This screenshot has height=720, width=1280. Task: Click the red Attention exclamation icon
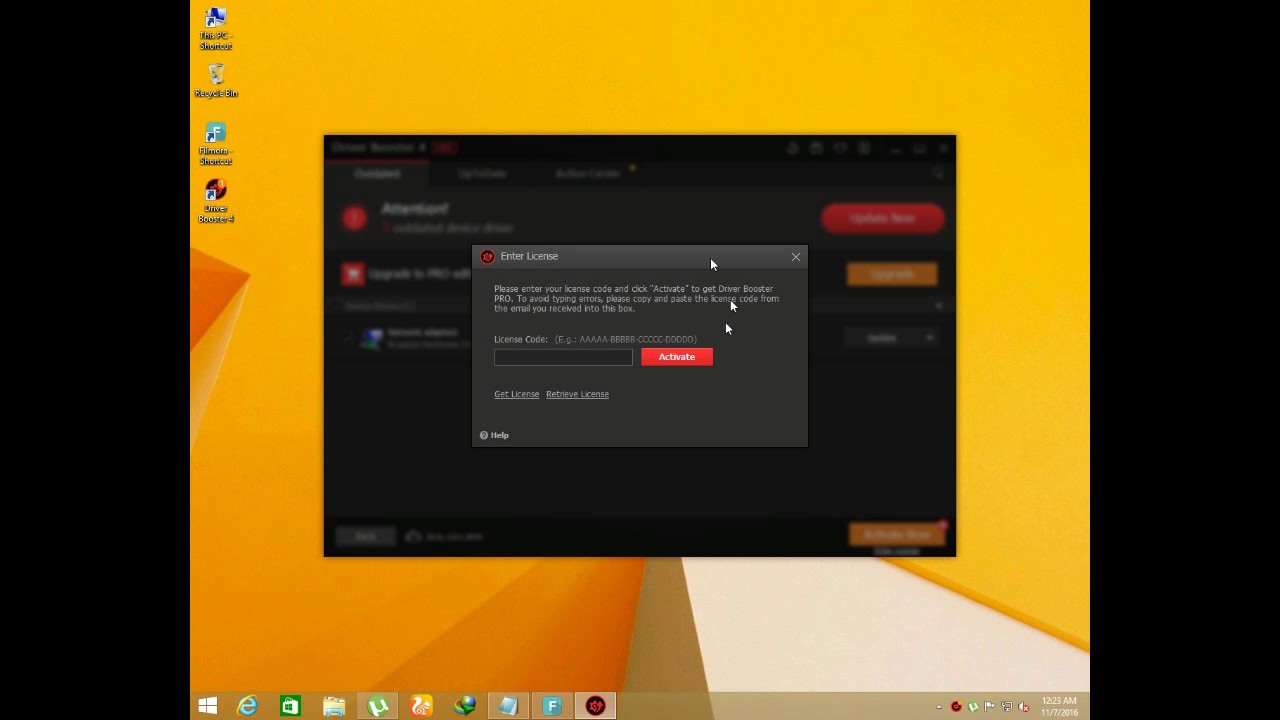click(x=354, y=218)
